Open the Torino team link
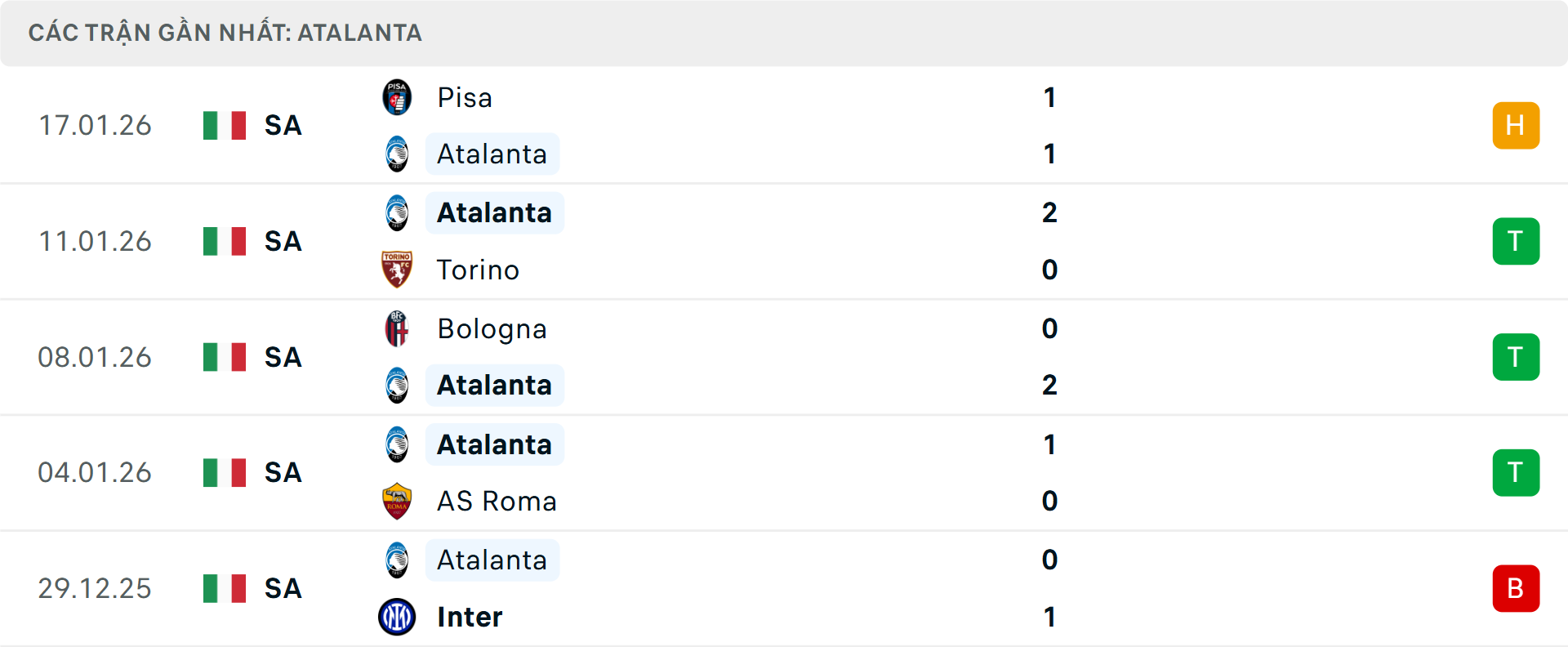The width and height of the screenshot is (1568, 647). pyautogui.click(x=478, y=270)
